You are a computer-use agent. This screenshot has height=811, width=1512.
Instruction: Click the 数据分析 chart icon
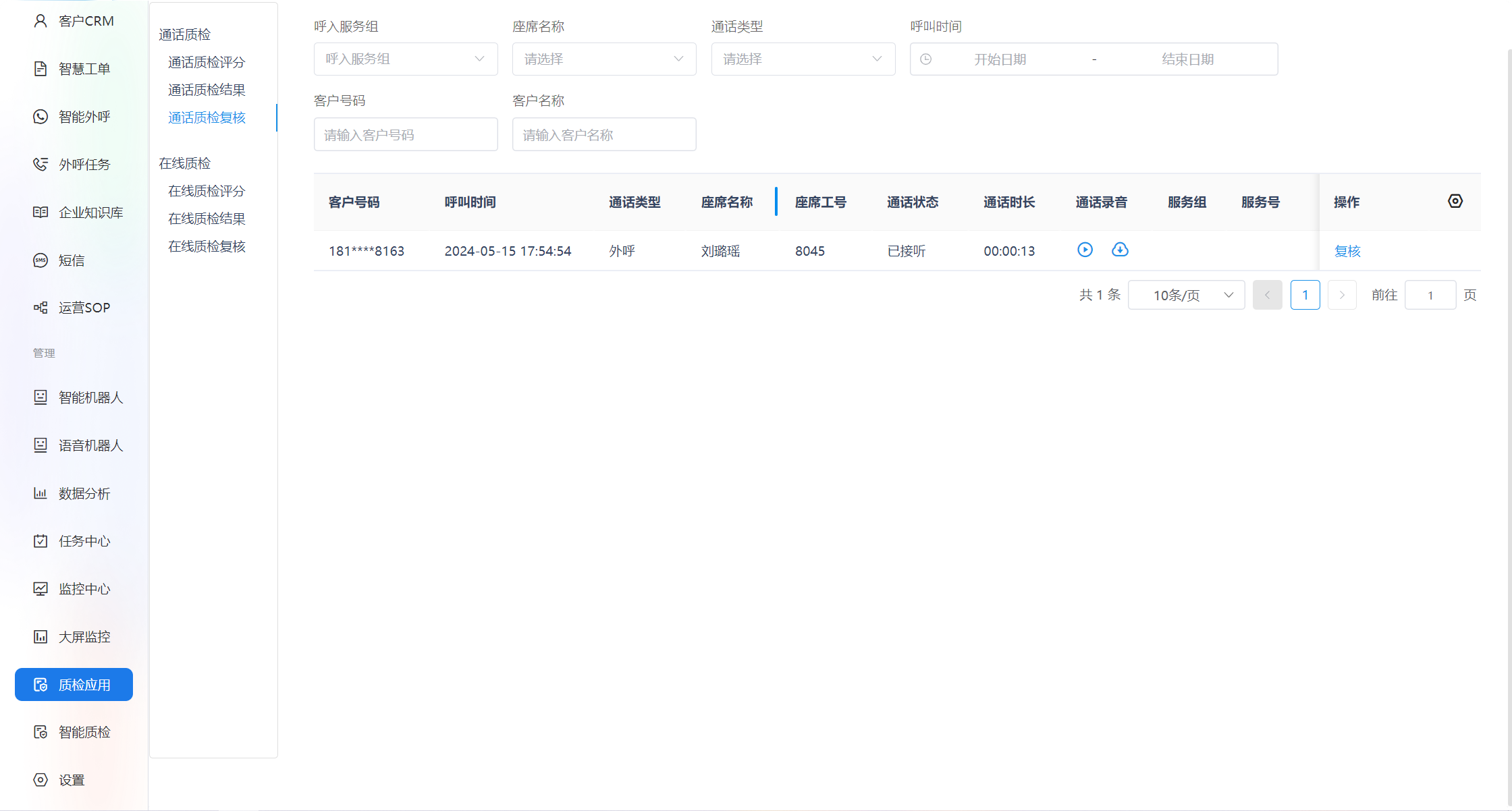40,493
